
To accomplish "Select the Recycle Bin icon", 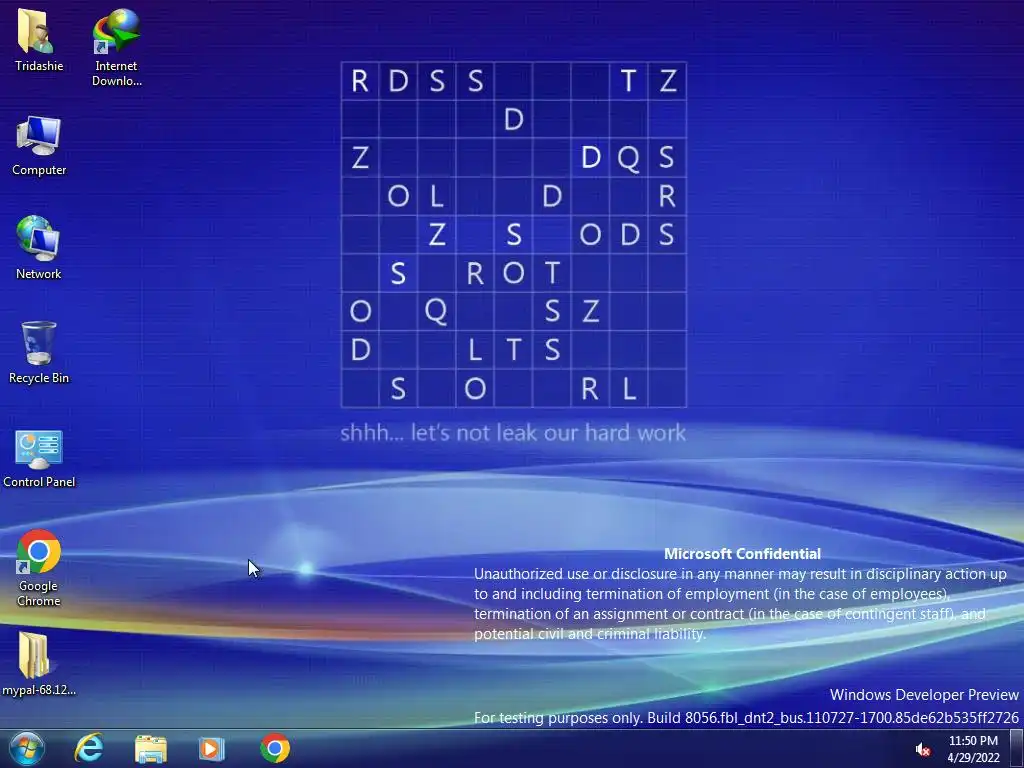I will coord(38,344).
